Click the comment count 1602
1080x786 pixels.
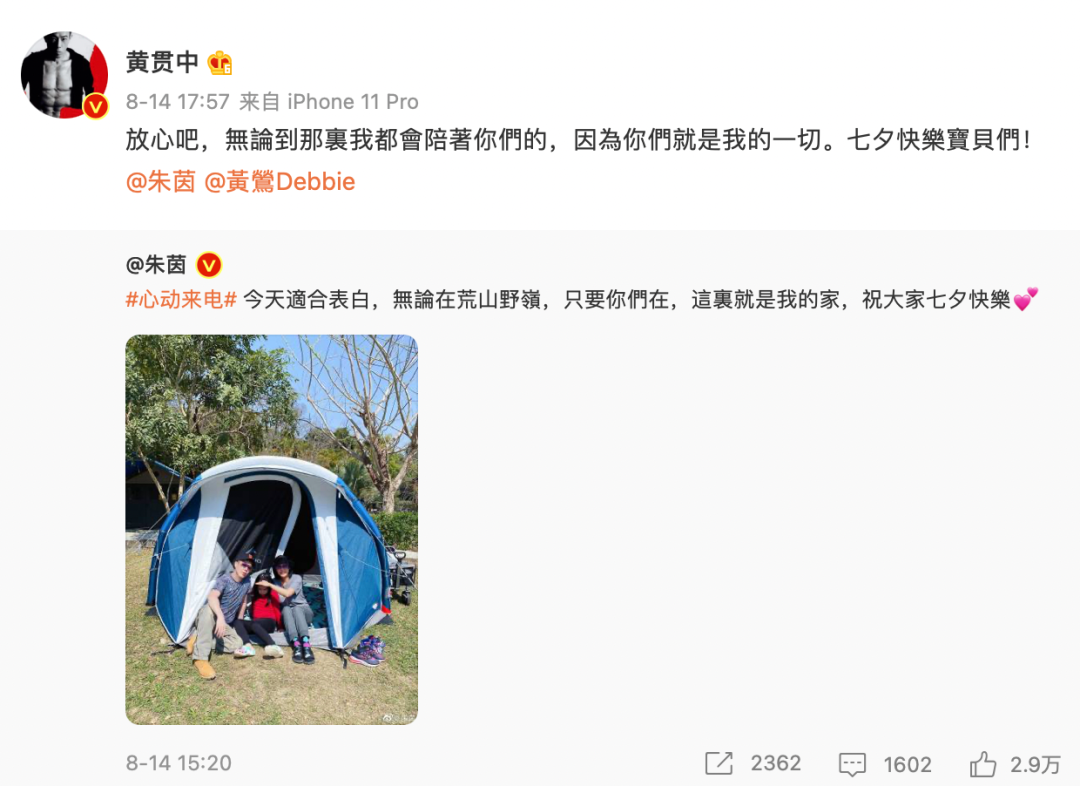click(x=907, y=764)
